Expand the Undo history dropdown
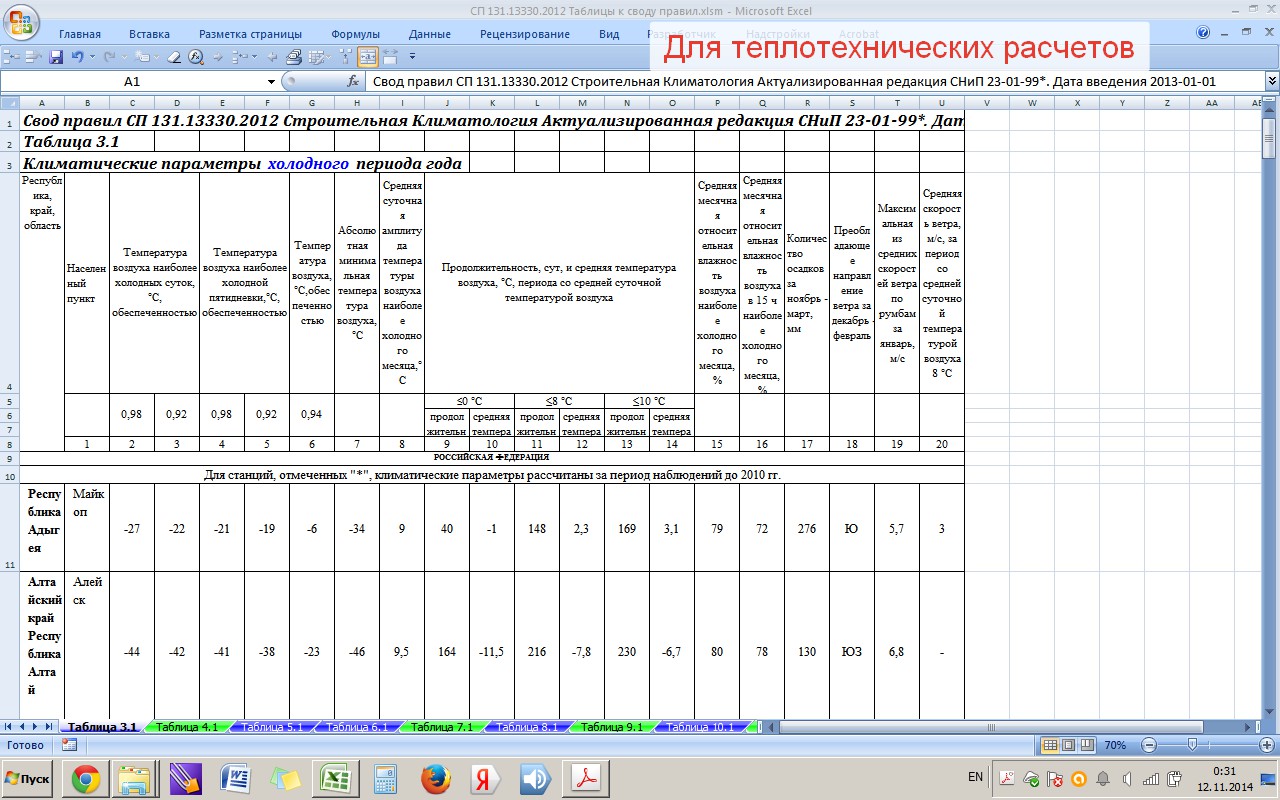The width and height of the screenshot is (1280, 800). click(x=92, y=57)
